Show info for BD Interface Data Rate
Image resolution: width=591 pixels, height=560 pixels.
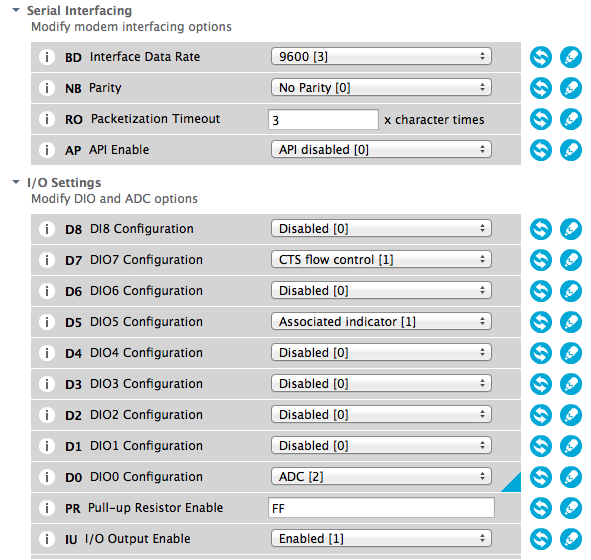coord(47,57)
